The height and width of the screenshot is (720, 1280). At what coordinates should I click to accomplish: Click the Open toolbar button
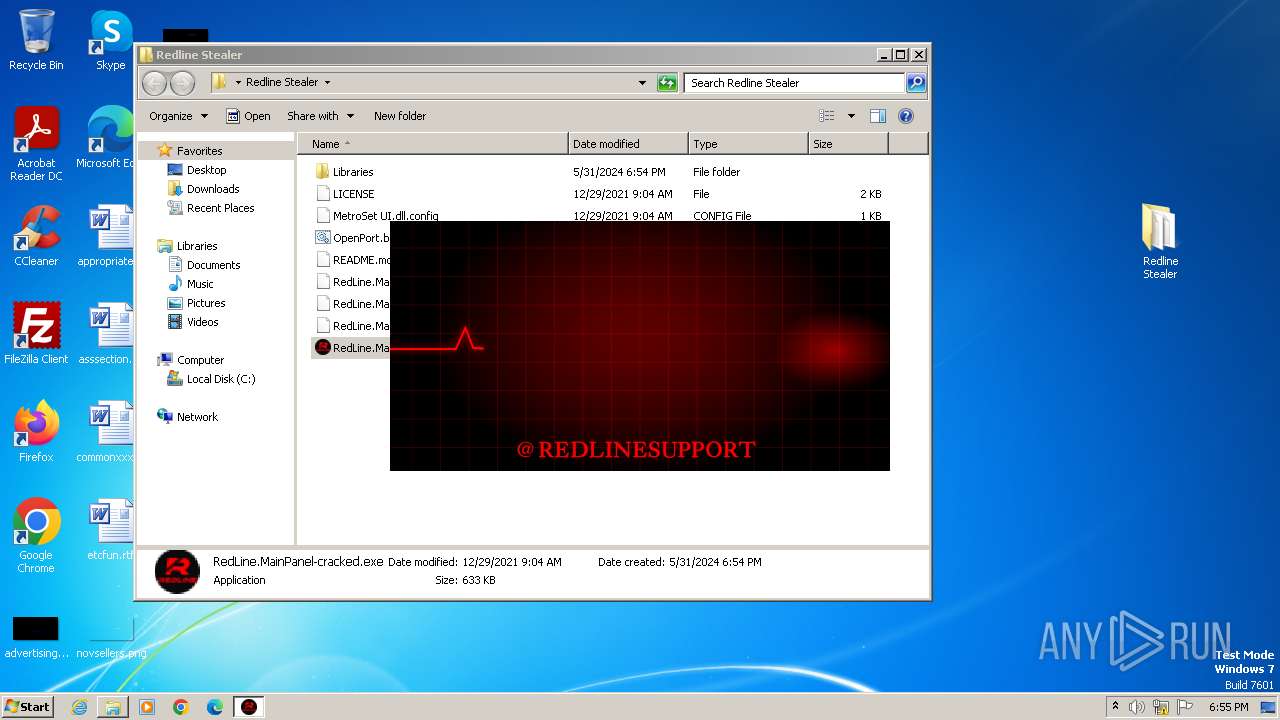tap(248, 116)
